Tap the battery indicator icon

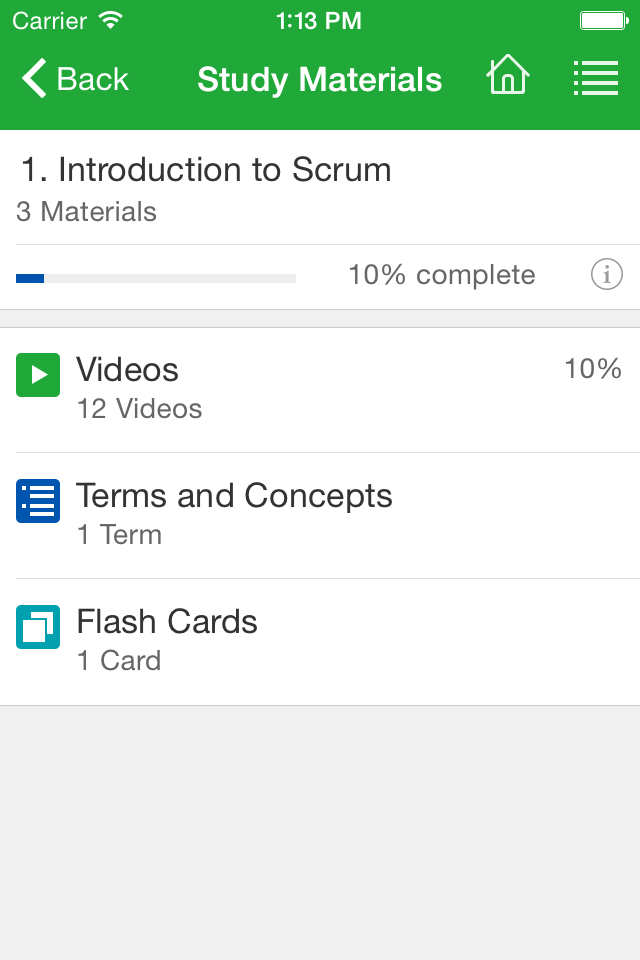coord(603,20)
